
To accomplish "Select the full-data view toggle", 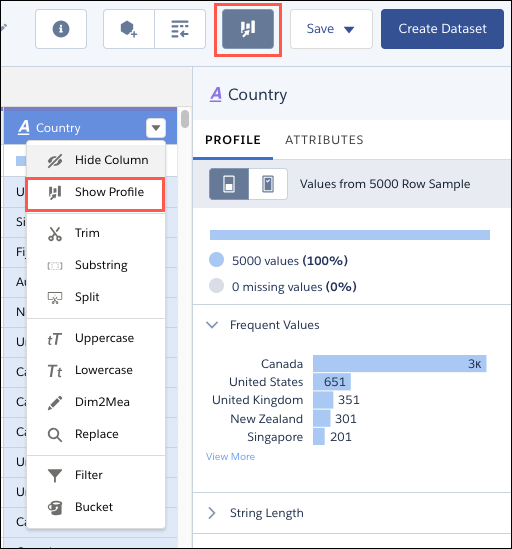I will (x=268, y=184).
